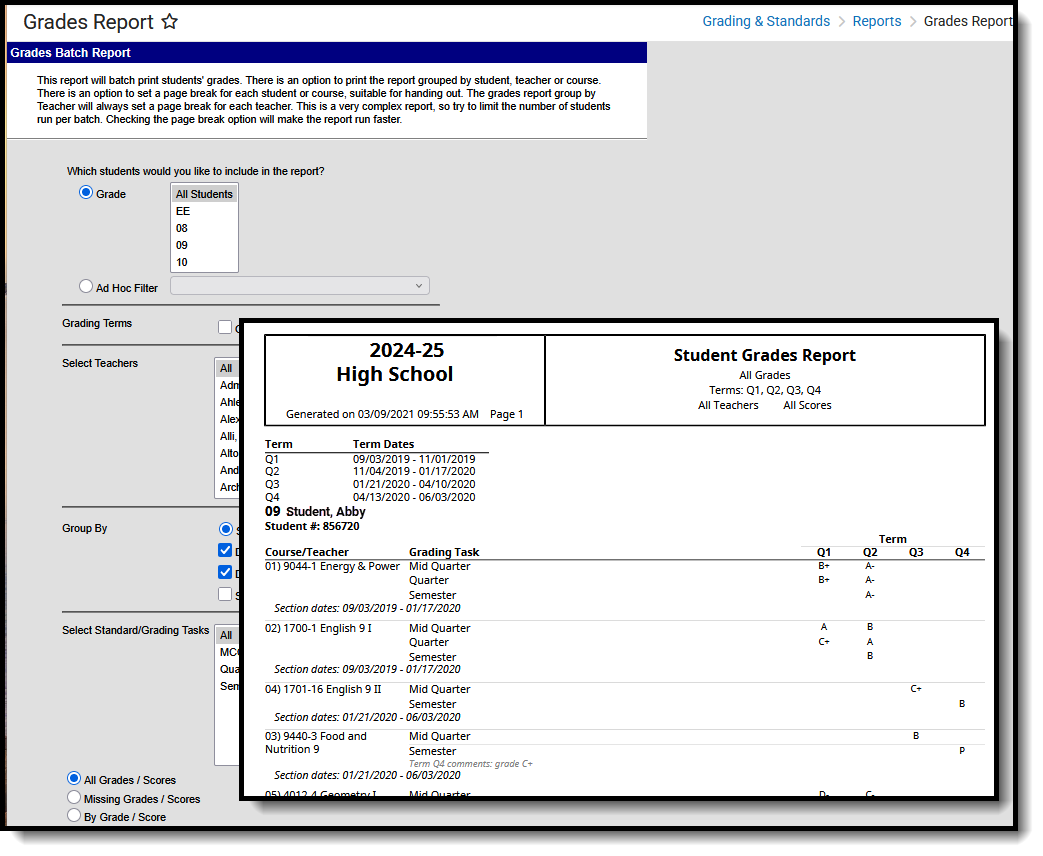
Task: Click the 2024-25 High School heading
Action: tap(395, 362)
